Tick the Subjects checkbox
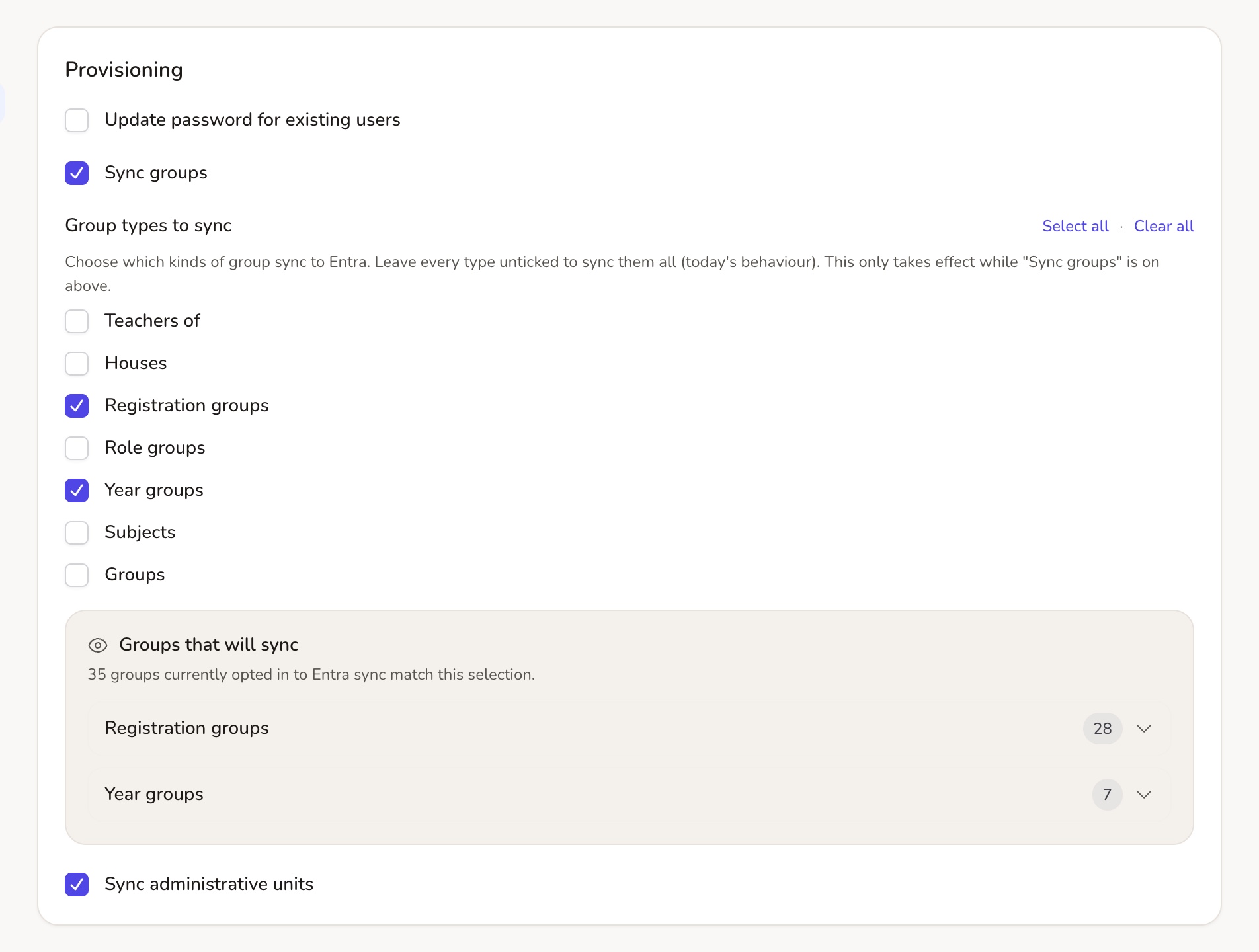 point(77,533)
